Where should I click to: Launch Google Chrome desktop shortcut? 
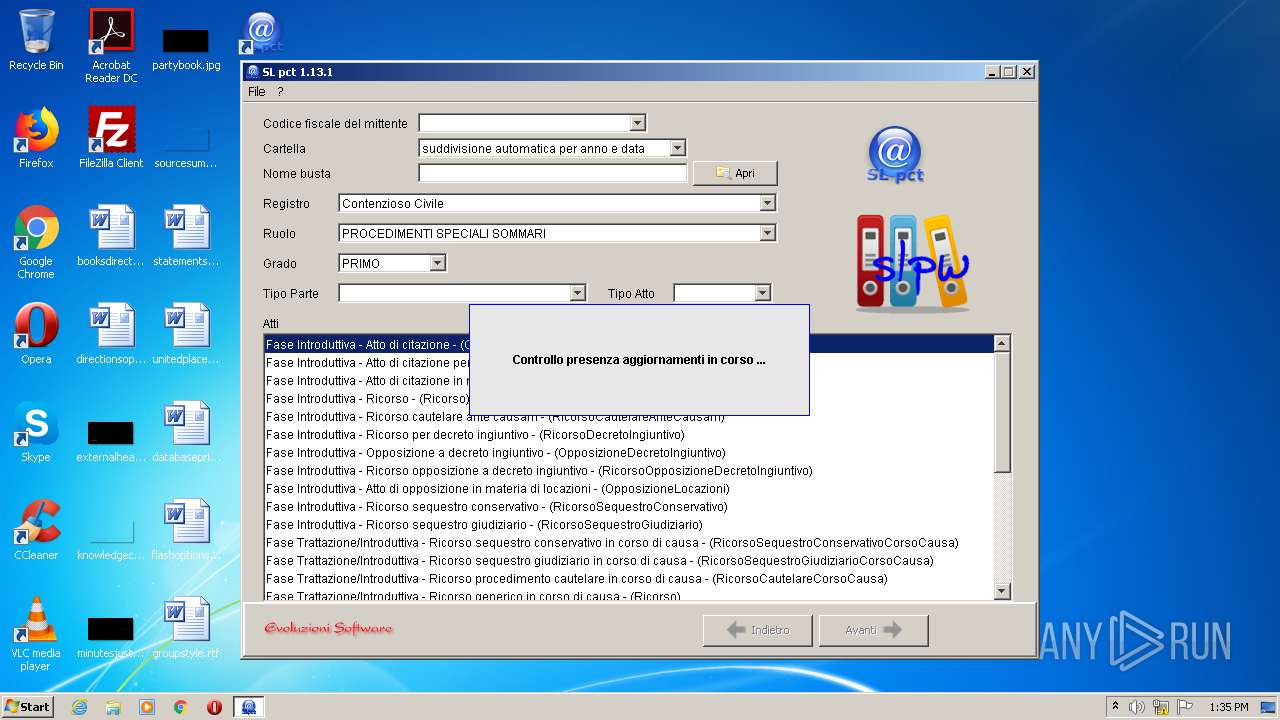coord(36,242)
